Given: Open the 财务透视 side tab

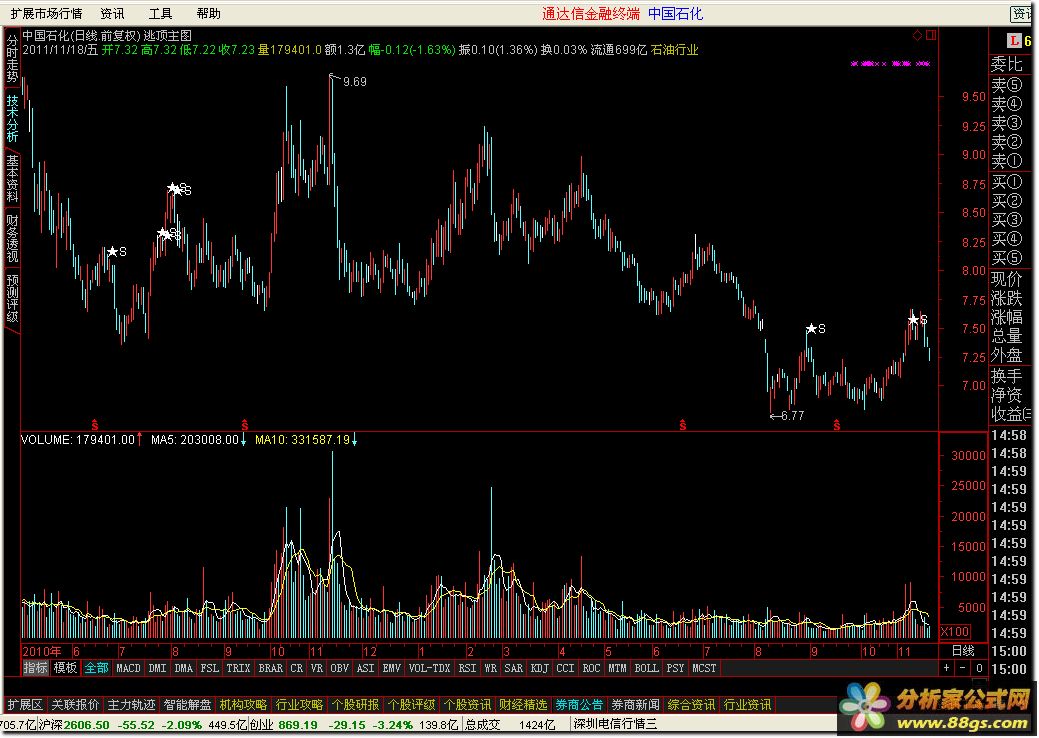Looking at the screenshot, I should click(x=13, y=237).
